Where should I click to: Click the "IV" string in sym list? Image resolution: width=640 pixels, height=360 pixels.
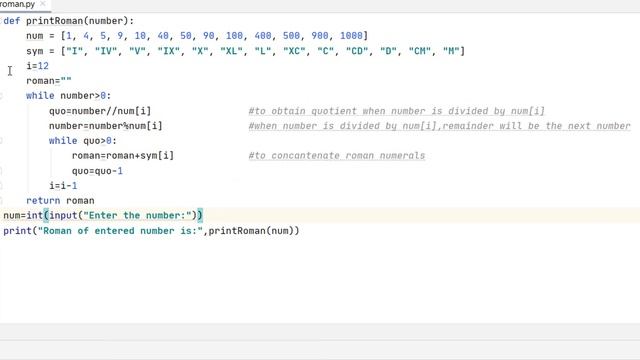click(x=106, y=51)
